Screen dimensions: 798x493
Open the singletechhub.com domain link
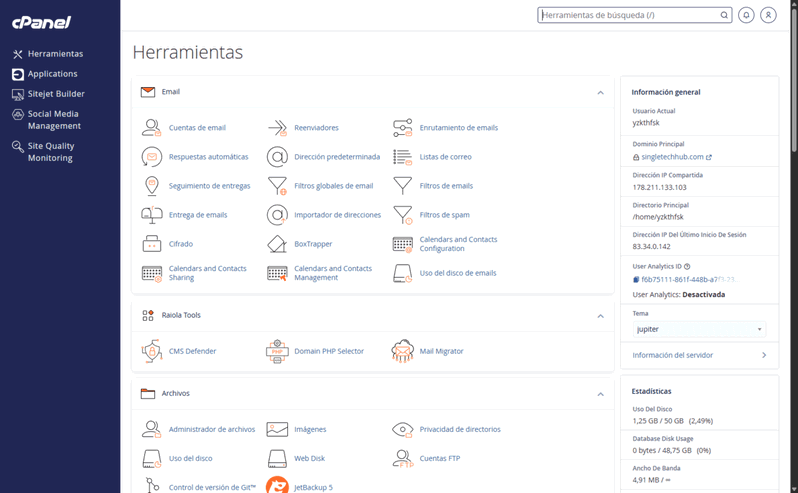(672, 157)
